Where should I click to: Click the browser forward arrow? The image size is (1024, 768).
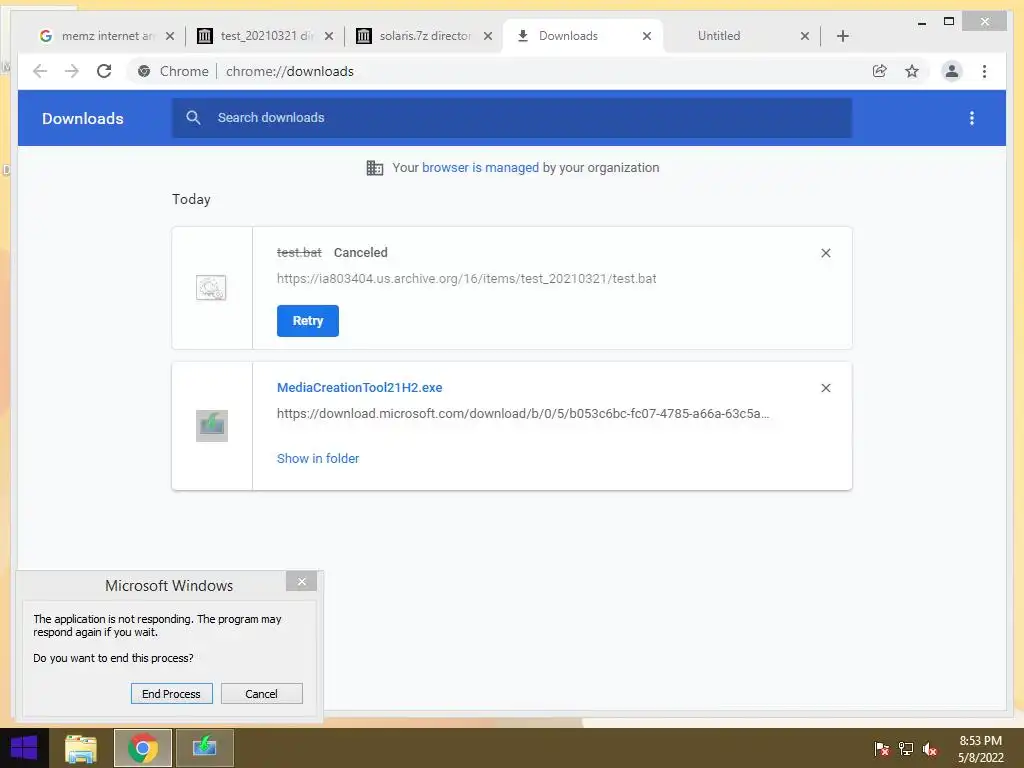[72, 71]
